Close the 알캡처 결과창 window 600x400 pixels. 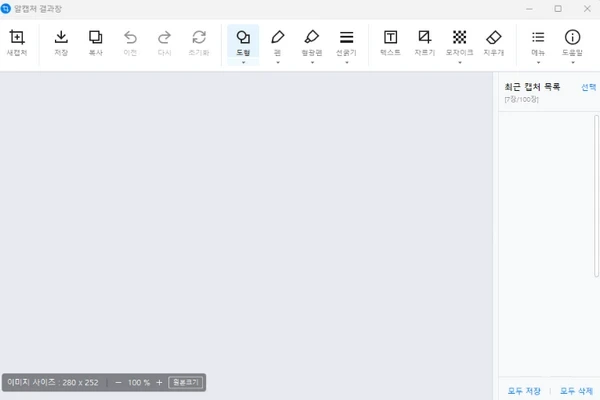pos(587,8)
